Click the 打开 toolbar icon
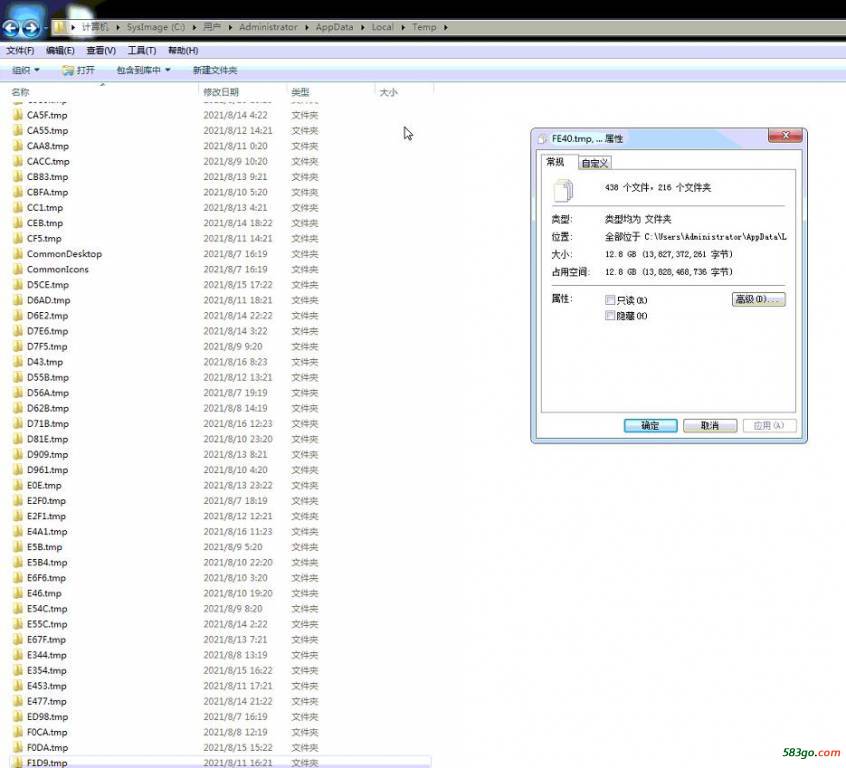The height and width of the screenshot is (768, 846). point(68,70)
